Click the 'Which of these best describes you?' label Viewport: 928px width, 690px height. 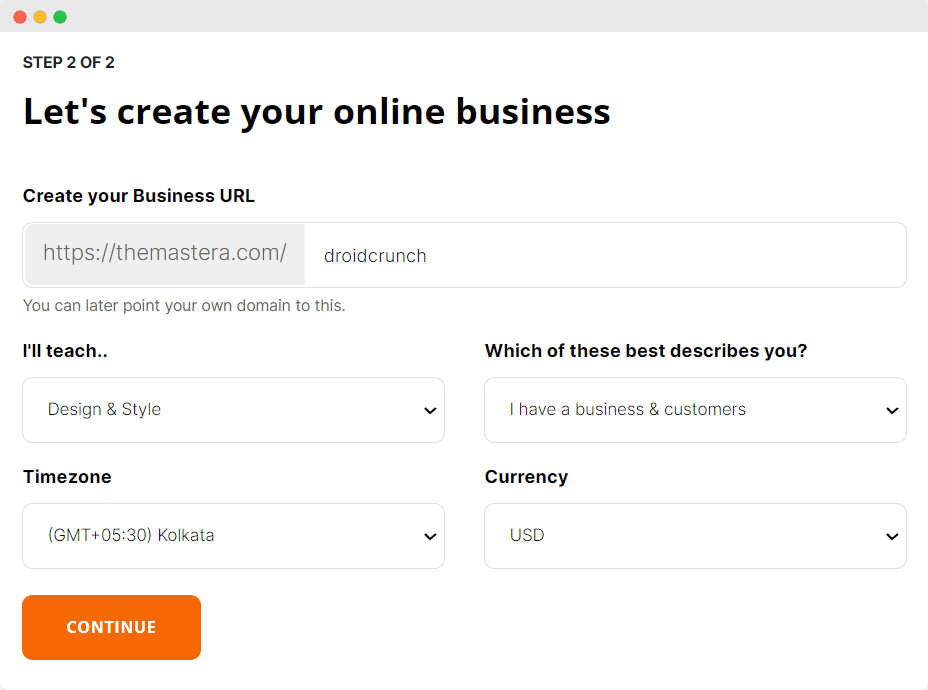(646, 351)
